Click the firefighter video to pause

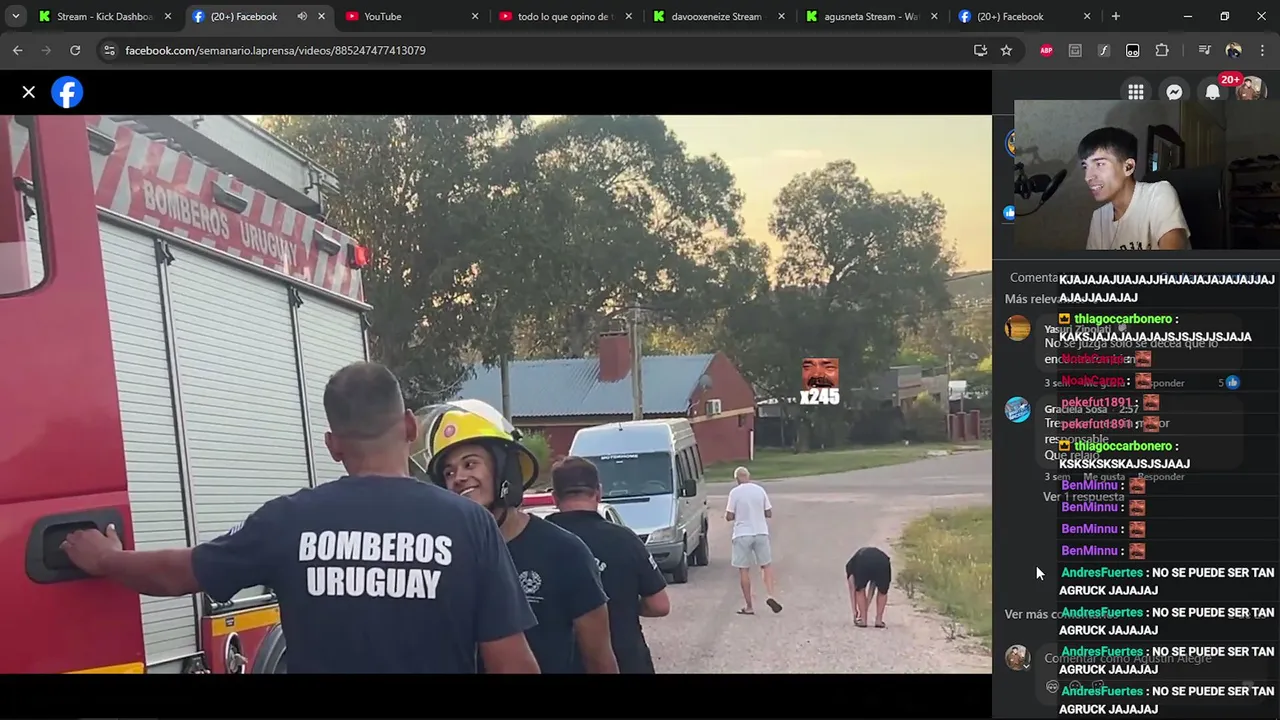(x=495, y=394)
